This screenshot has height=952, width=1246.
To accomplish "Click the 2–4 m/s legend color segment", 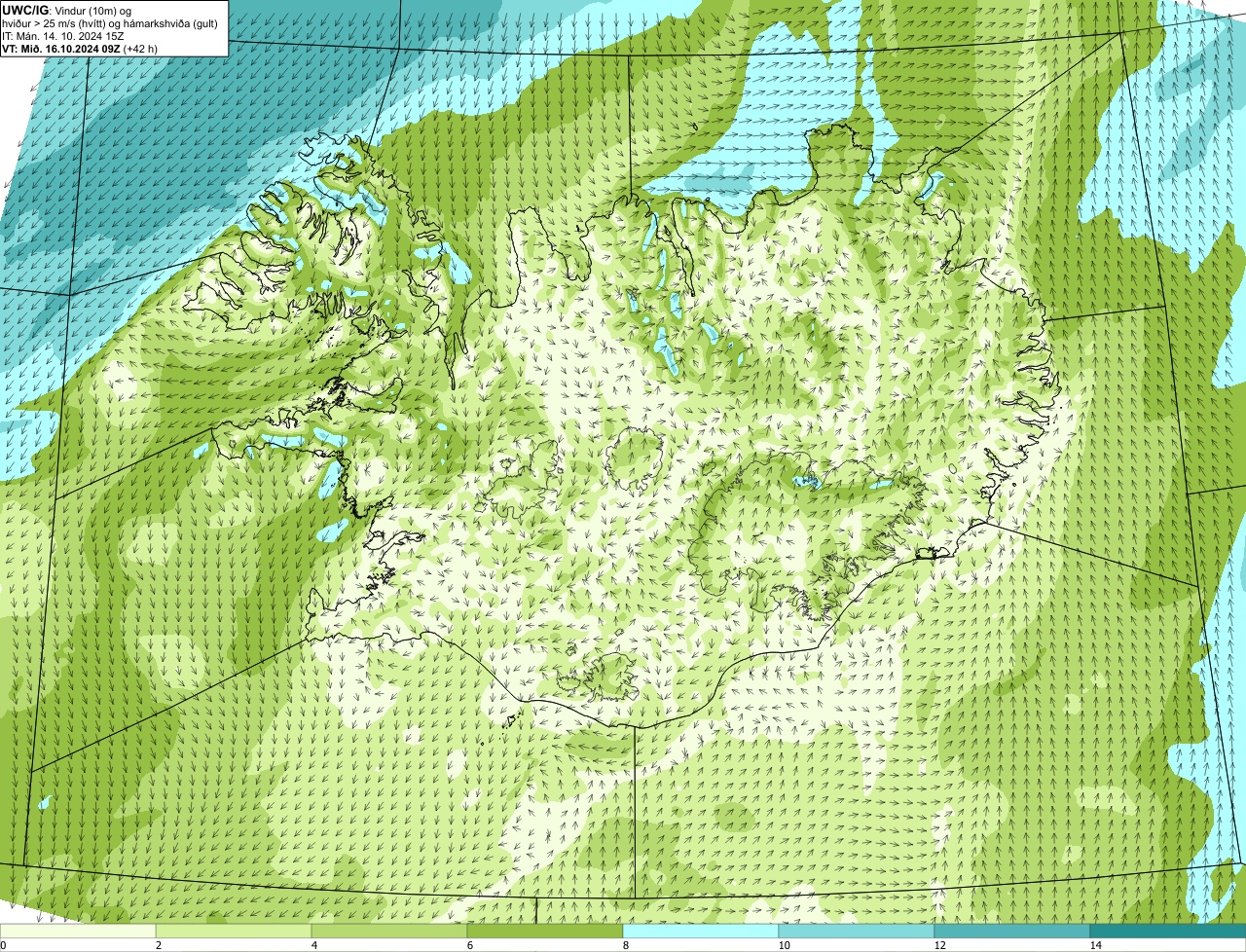I will pos(234,931).
